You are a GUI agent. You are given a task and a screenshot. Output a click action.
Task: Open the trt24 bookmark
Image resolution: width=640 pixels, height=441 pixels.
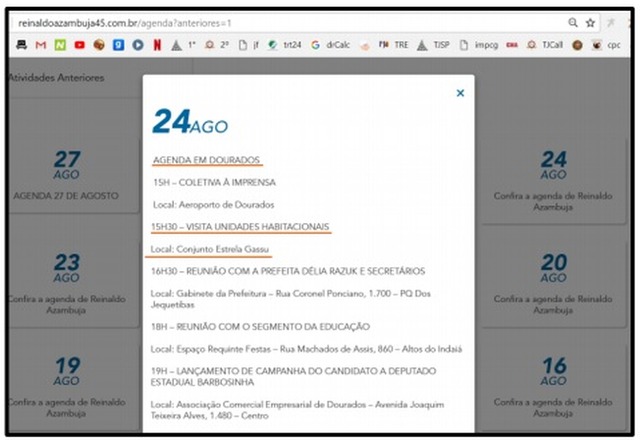(x=284, y=45)
